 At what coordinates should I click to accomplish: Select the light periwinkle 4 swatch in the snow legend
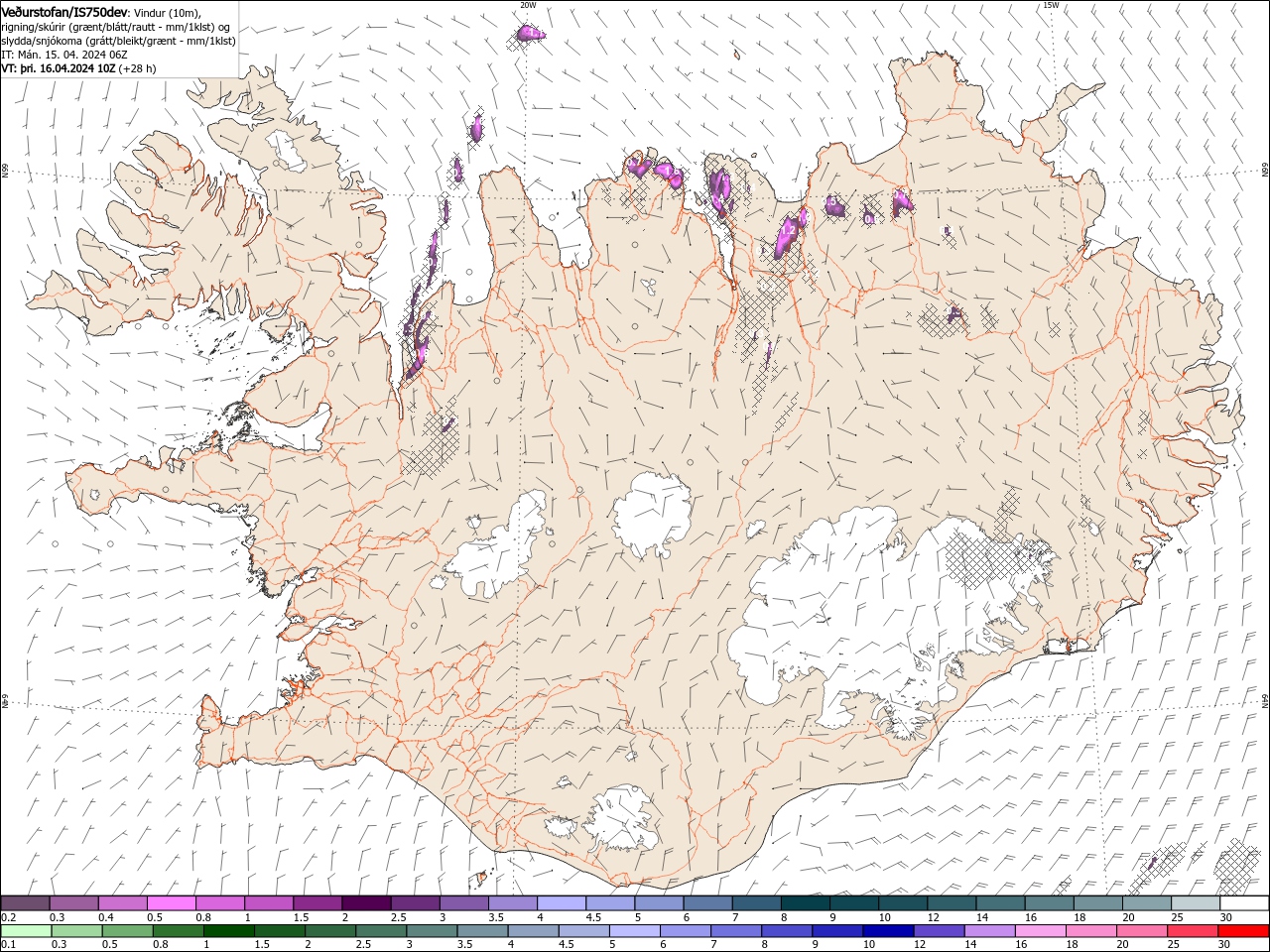coord(562,903)
